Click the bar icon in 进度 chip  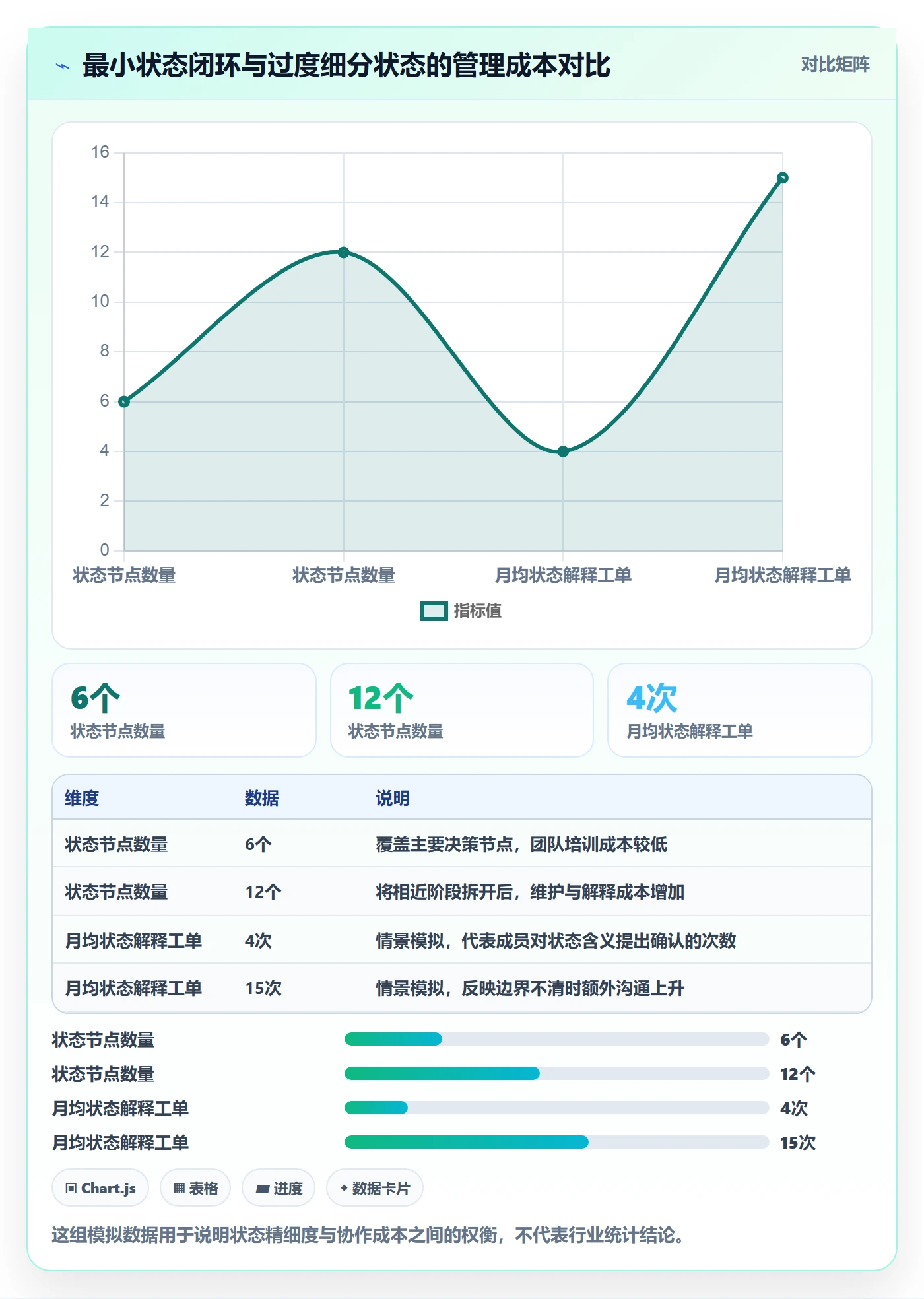pyautogui.click(x=263, y=1189)
